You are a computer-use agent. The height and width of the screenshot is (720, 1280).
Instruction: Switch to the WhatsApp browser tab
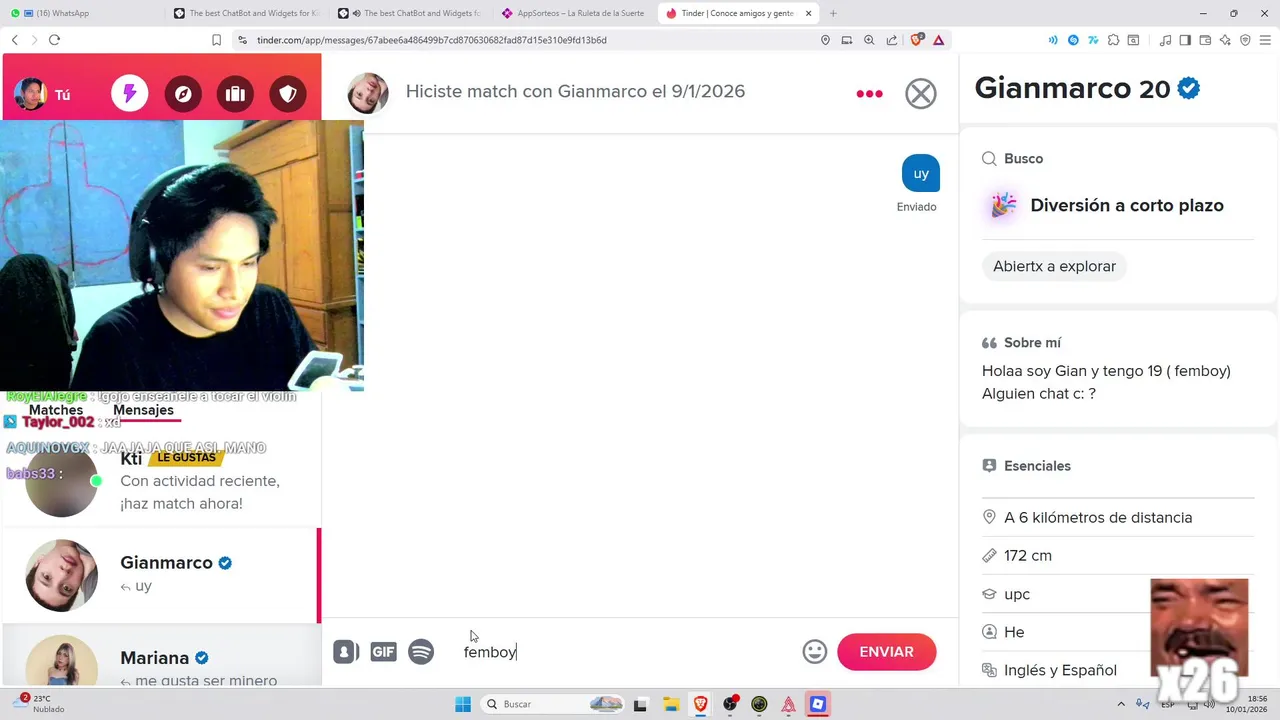[x=80, y=13]
